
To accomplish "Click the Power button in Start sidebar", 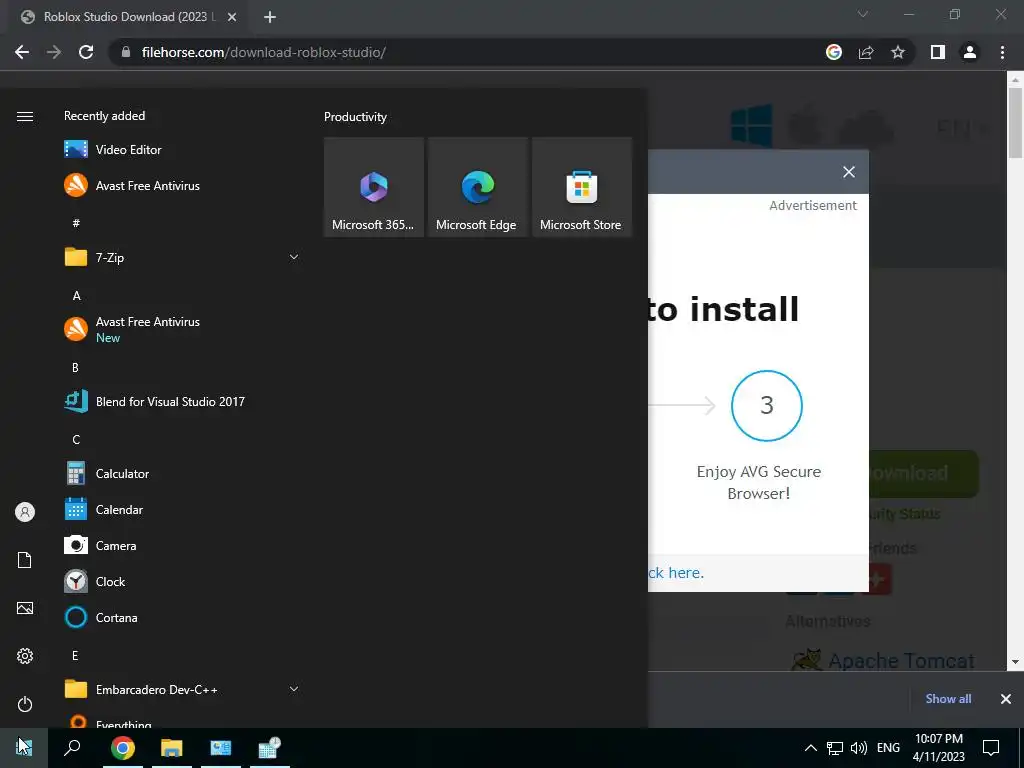I will click(x=25, y=704).
